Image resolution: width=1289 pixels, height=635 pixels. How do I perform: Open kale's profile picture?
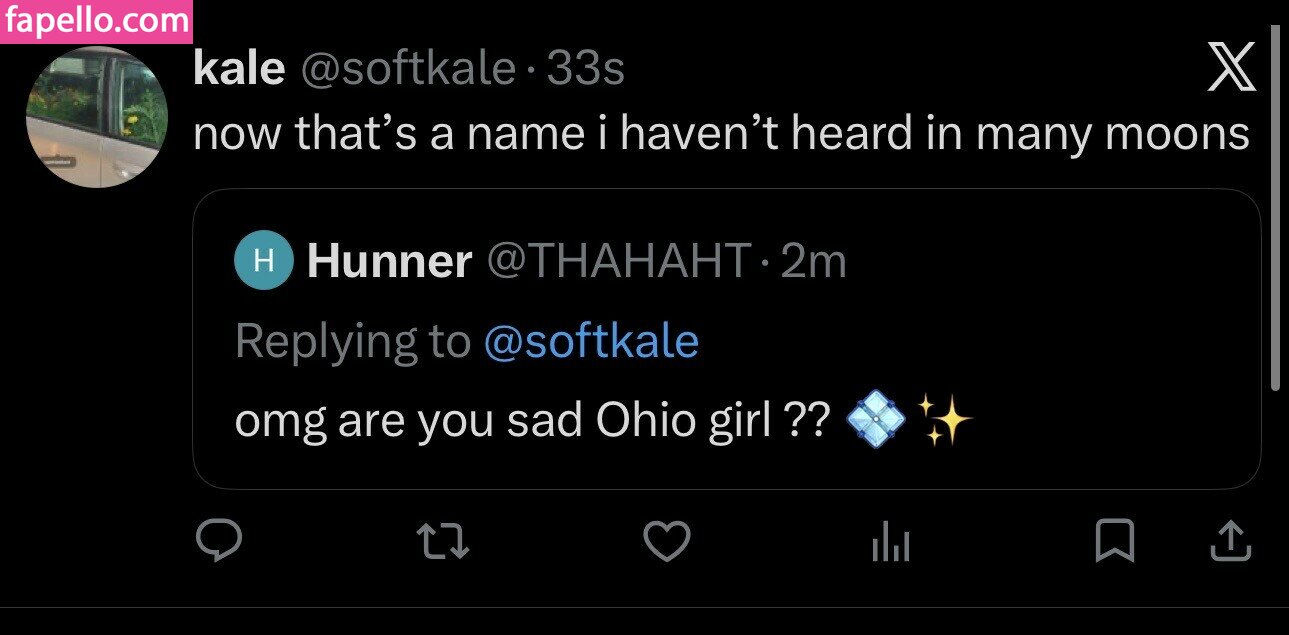tap(96, 118)
